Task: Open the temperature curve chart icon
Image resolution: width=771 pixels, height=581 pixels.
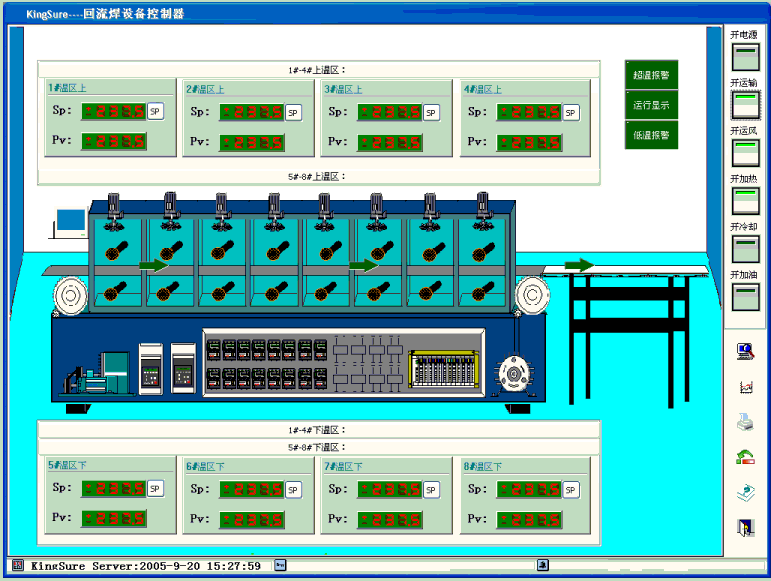Action: pyautogui.click(x=745, y=387)
